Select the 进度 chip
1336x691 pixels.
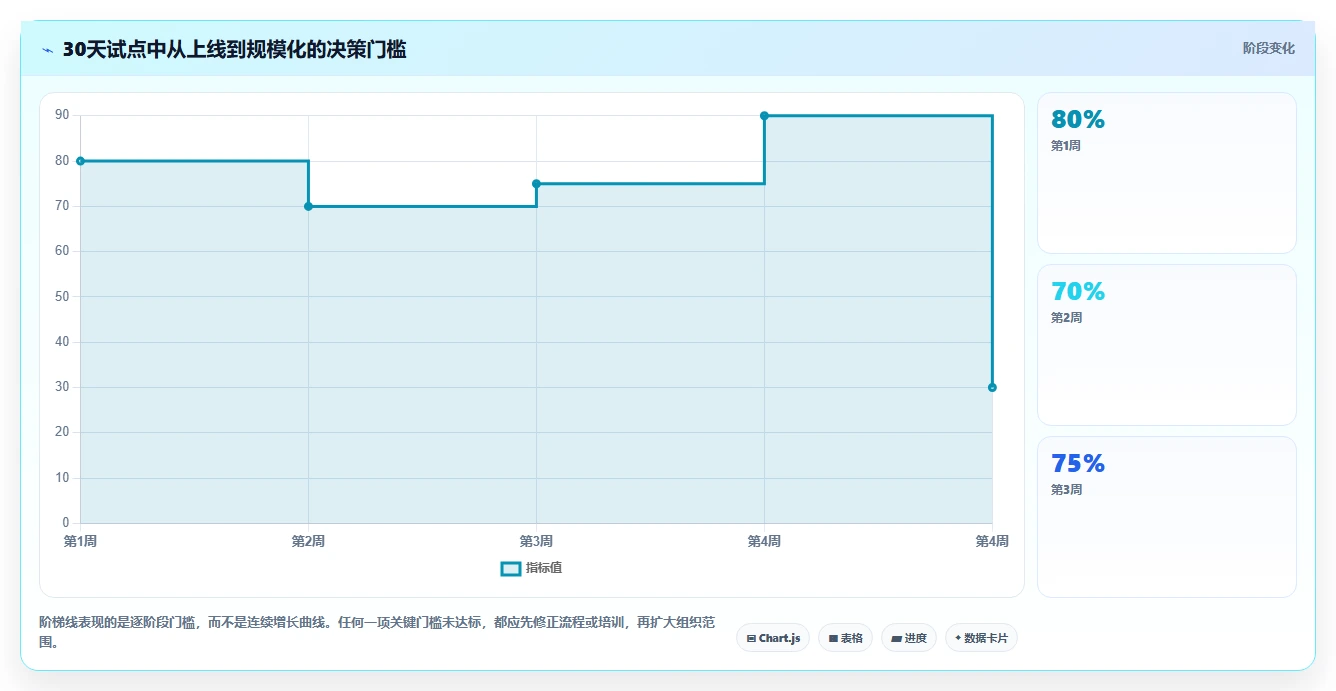point(908,638)
